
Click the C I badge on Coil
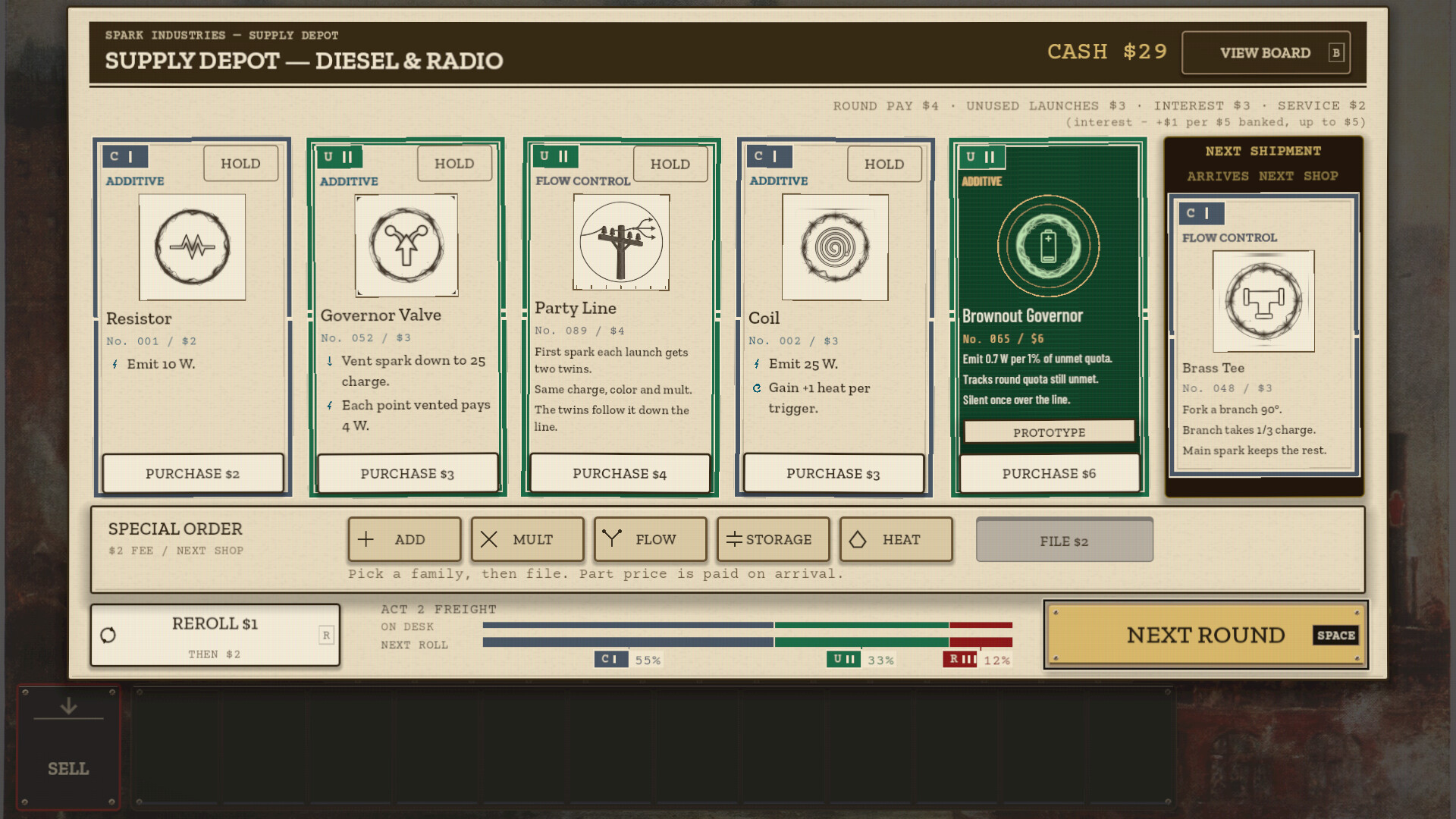(769, 156)
